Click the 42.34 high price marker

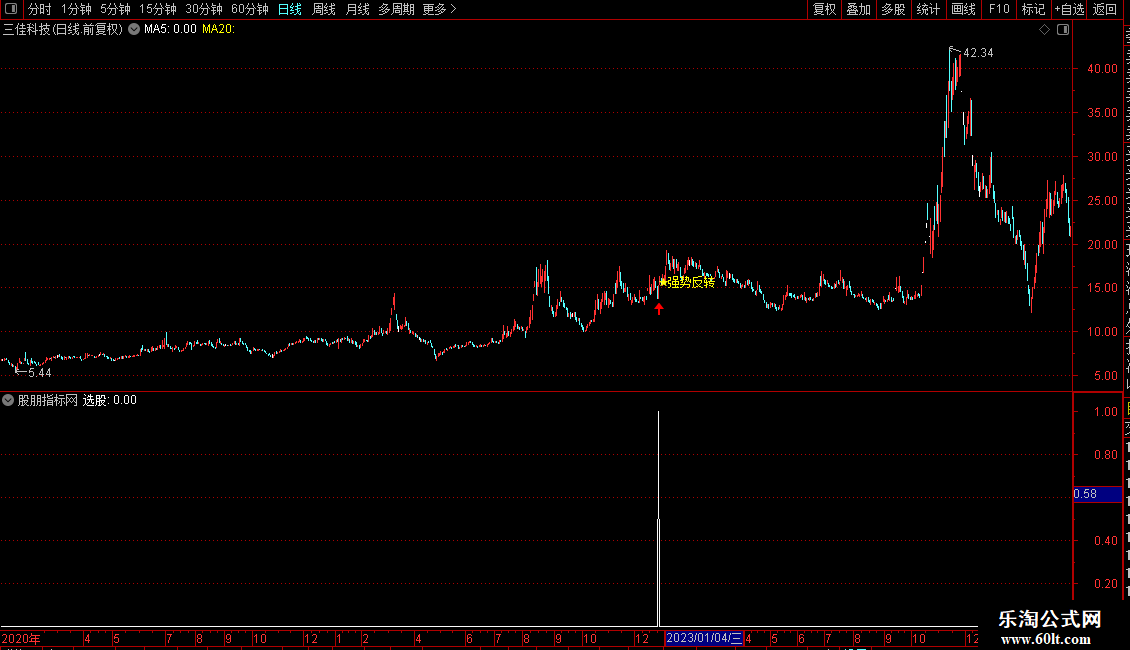978,53
